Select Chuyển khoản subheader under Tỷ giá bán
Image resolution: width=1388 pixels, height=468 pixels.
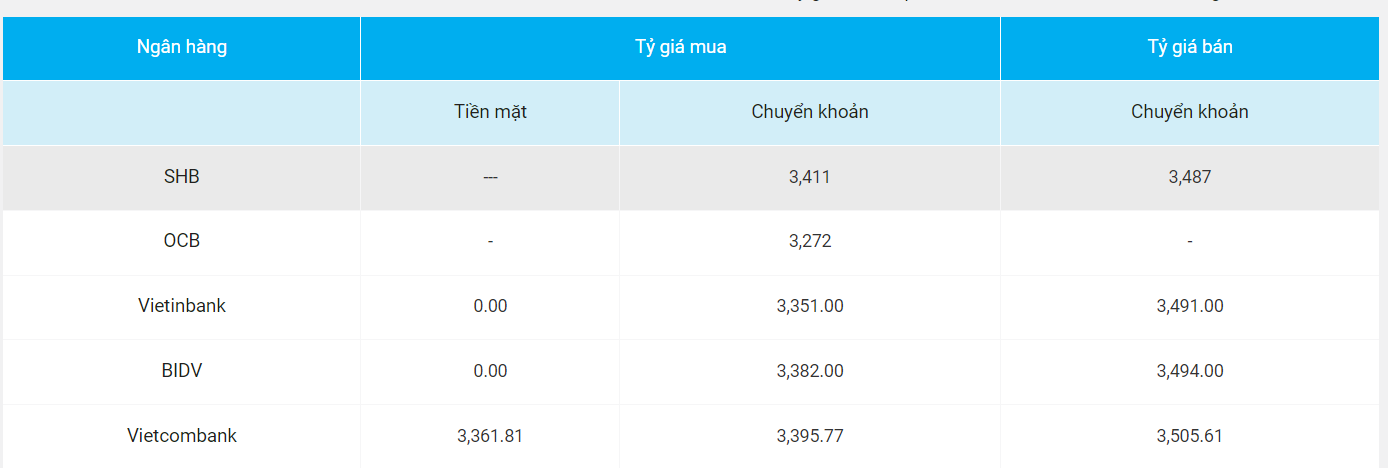click(1190, 112)
